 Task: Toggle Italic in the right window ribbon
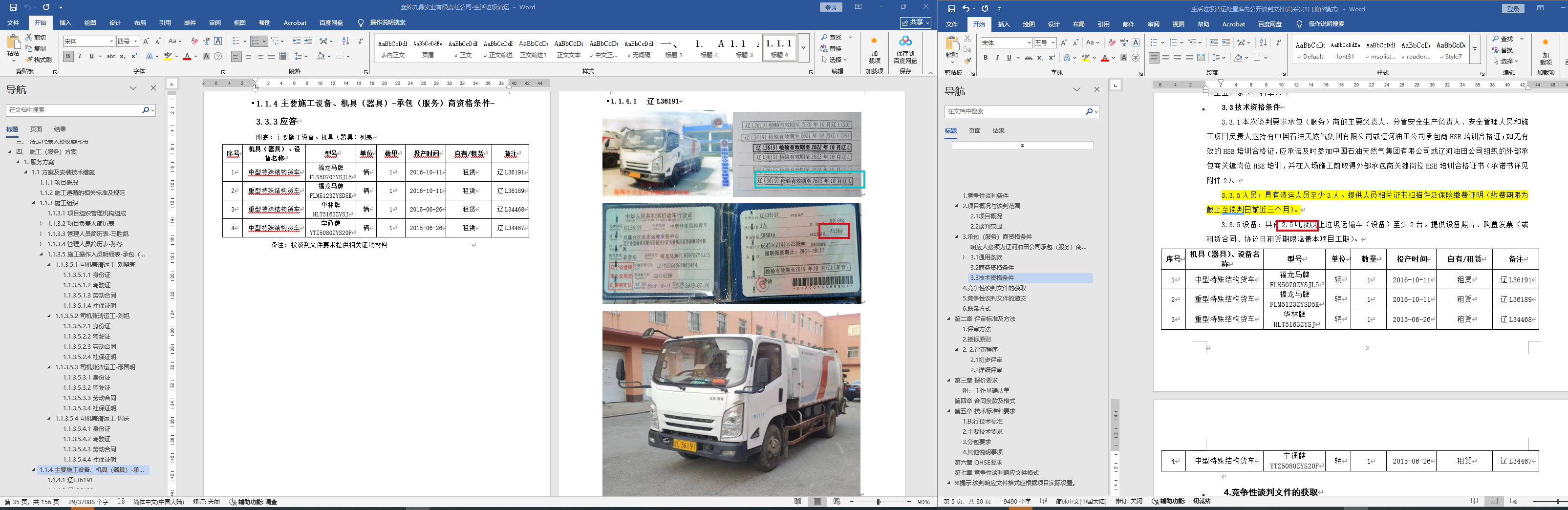[997, 58]
